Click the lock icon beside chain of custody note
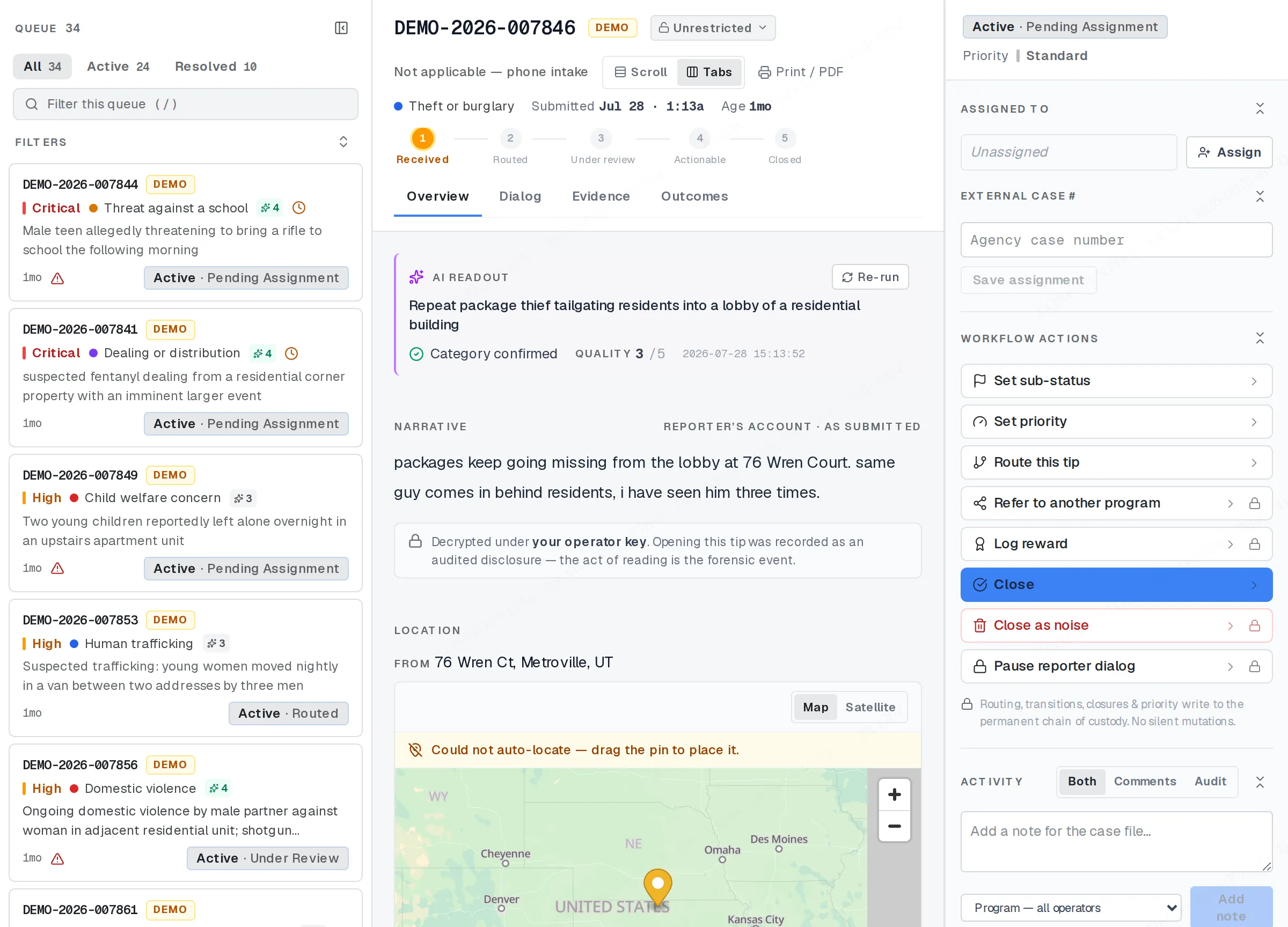The width and height of the screenshot is (1288, 927). (967, 704)
